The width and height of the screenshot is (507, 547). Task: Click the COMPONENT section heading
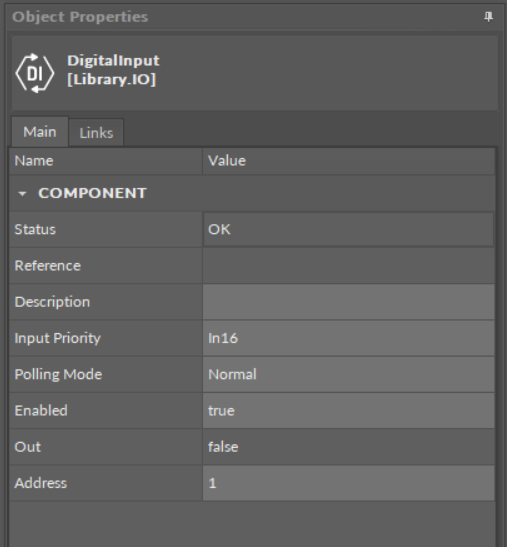[x=92, y=193]
